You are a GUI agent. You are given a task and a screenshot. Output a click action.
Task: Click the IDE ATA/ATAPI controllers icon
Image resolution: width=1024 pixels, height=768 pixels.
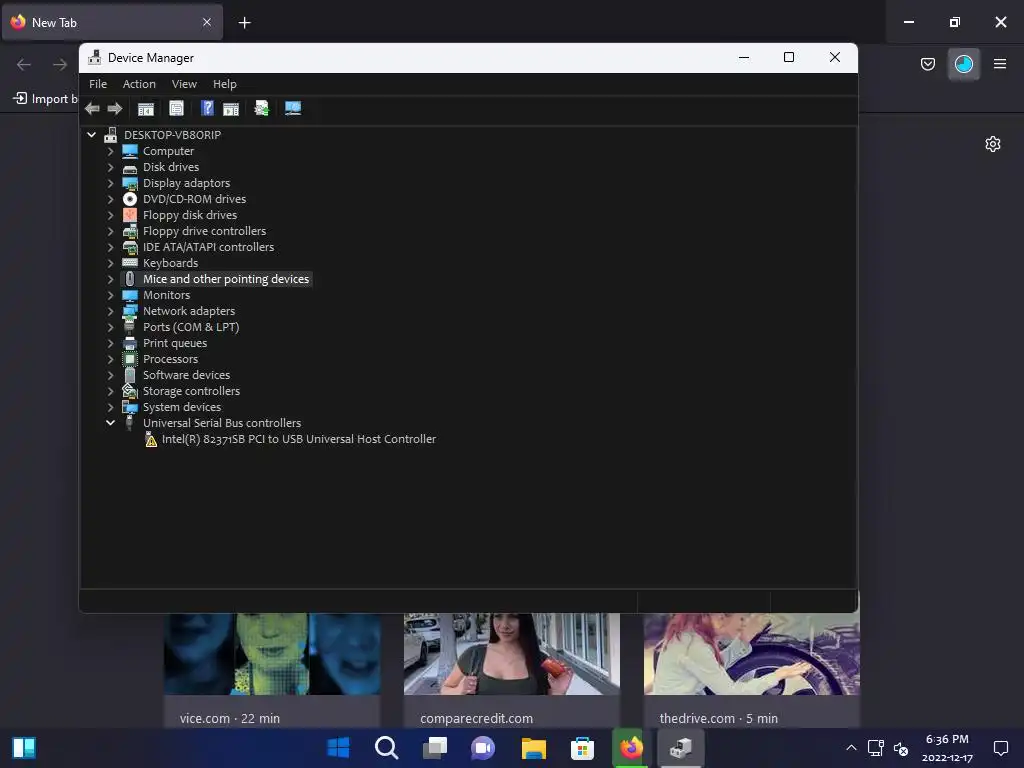(130, 247)
